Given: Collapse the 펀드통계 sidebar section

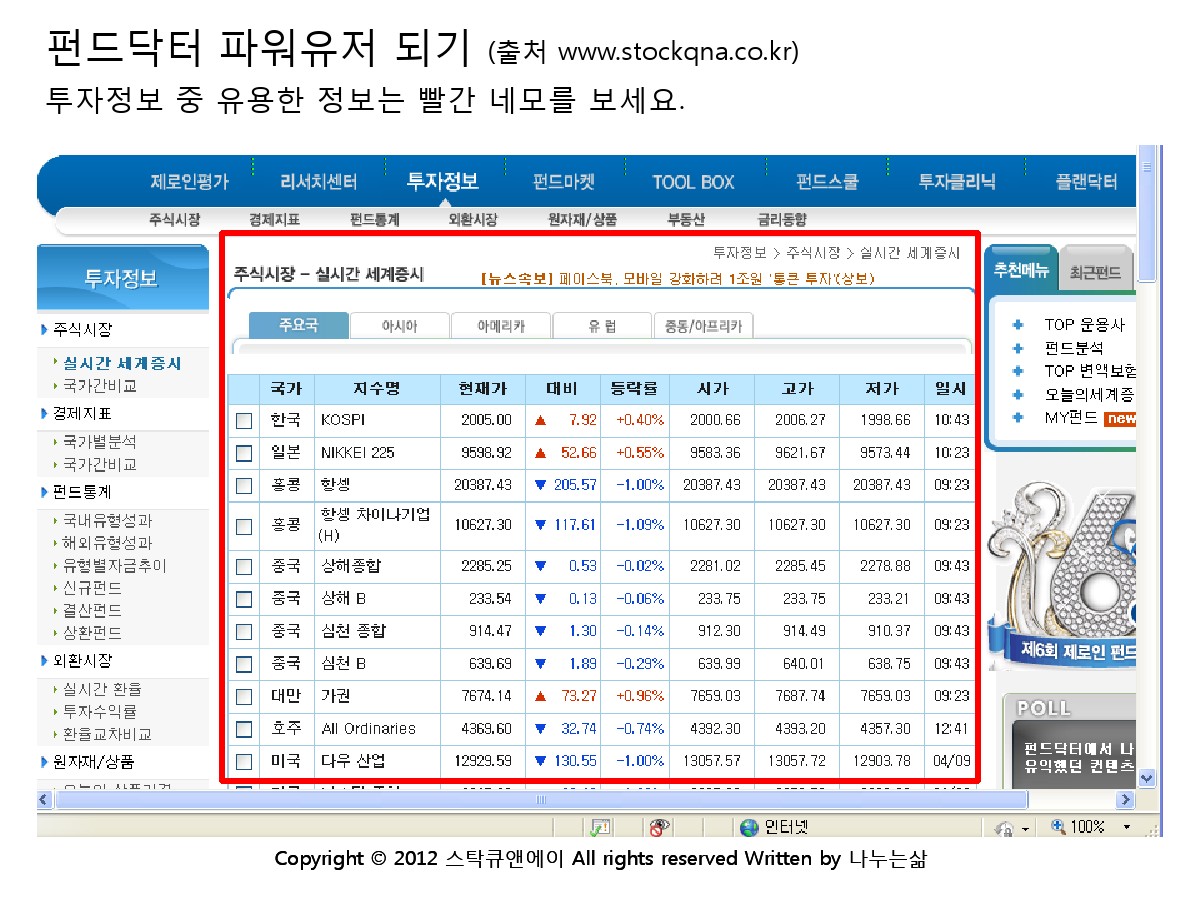Looking at the screenshot, I should point(78,492).
